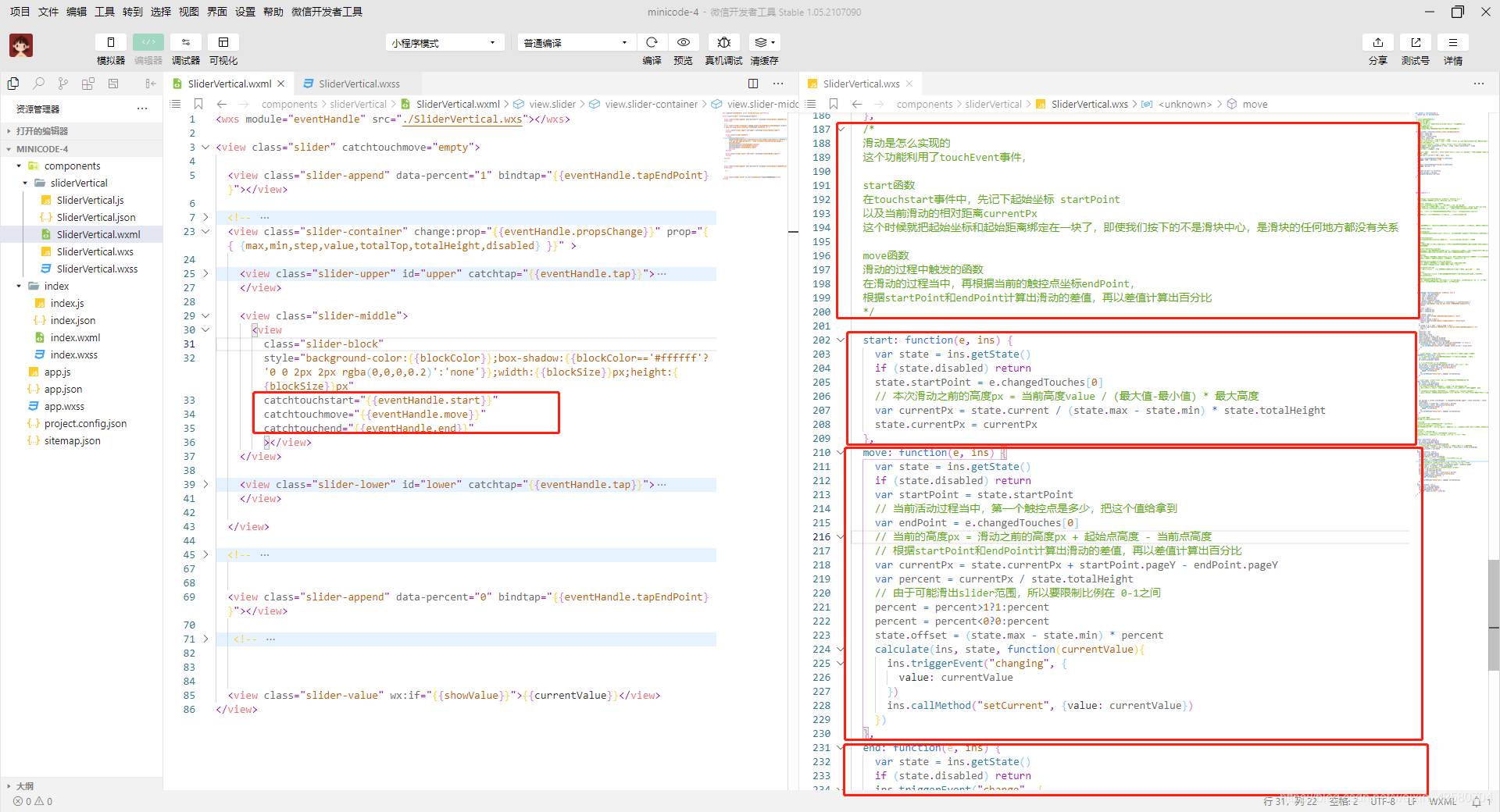Open SliderVertical.js in the explorer
Viewport: 1500px width, 812px height.
tap(90, 200)
